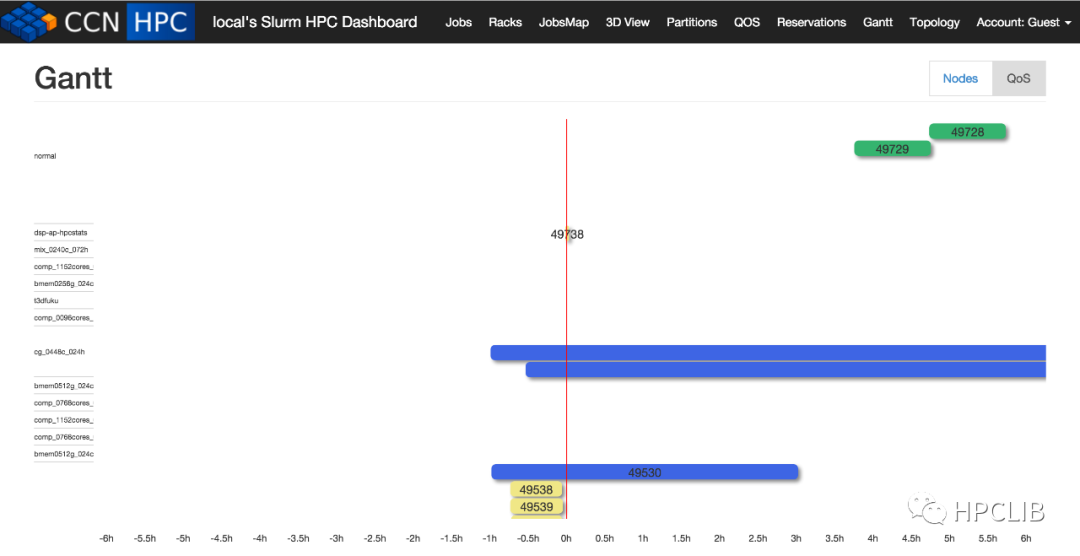Click the 6h axis label
This screenshot has width=1080, height=556.
[x=1026, y=538]
